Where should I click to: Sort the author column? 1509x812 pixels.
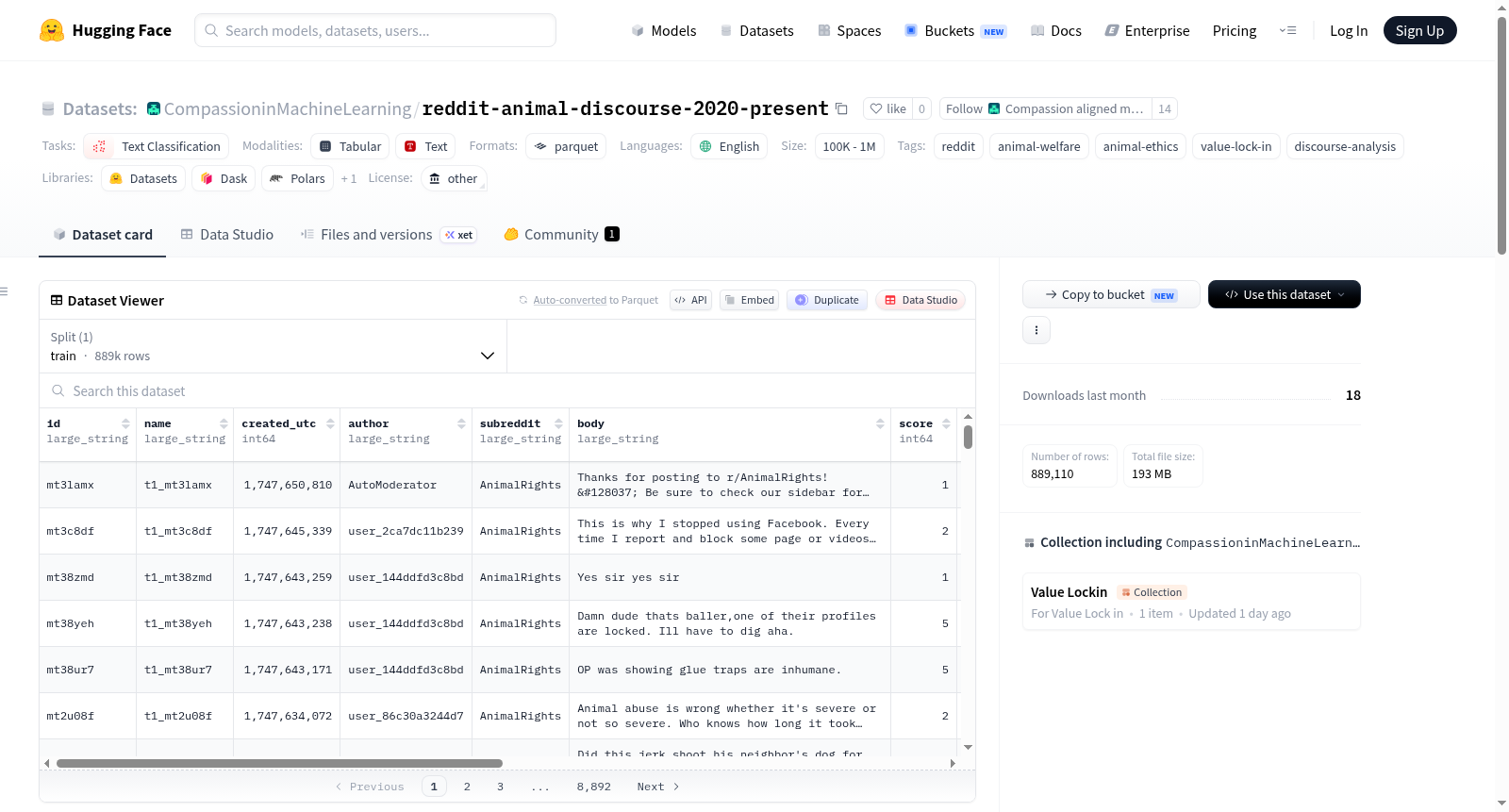(x=461, y=423)
